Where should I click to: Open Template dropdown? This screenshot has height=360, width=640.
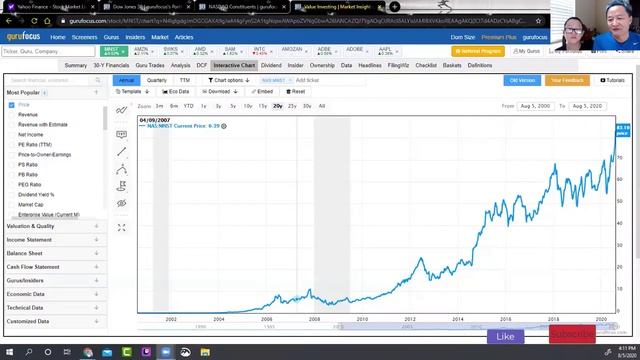132,92
